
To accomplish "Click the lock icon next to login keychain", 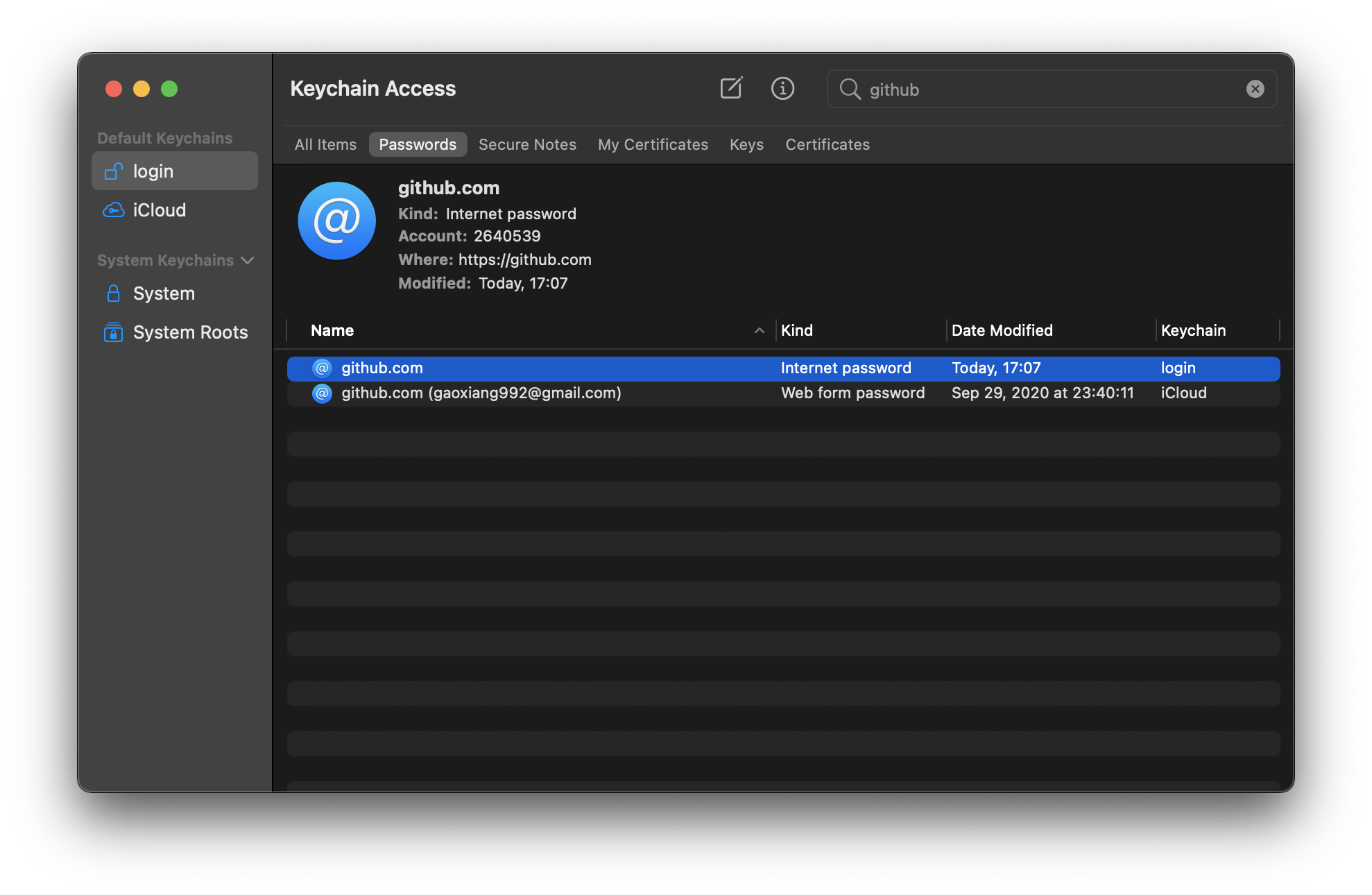I will [114, 171].
